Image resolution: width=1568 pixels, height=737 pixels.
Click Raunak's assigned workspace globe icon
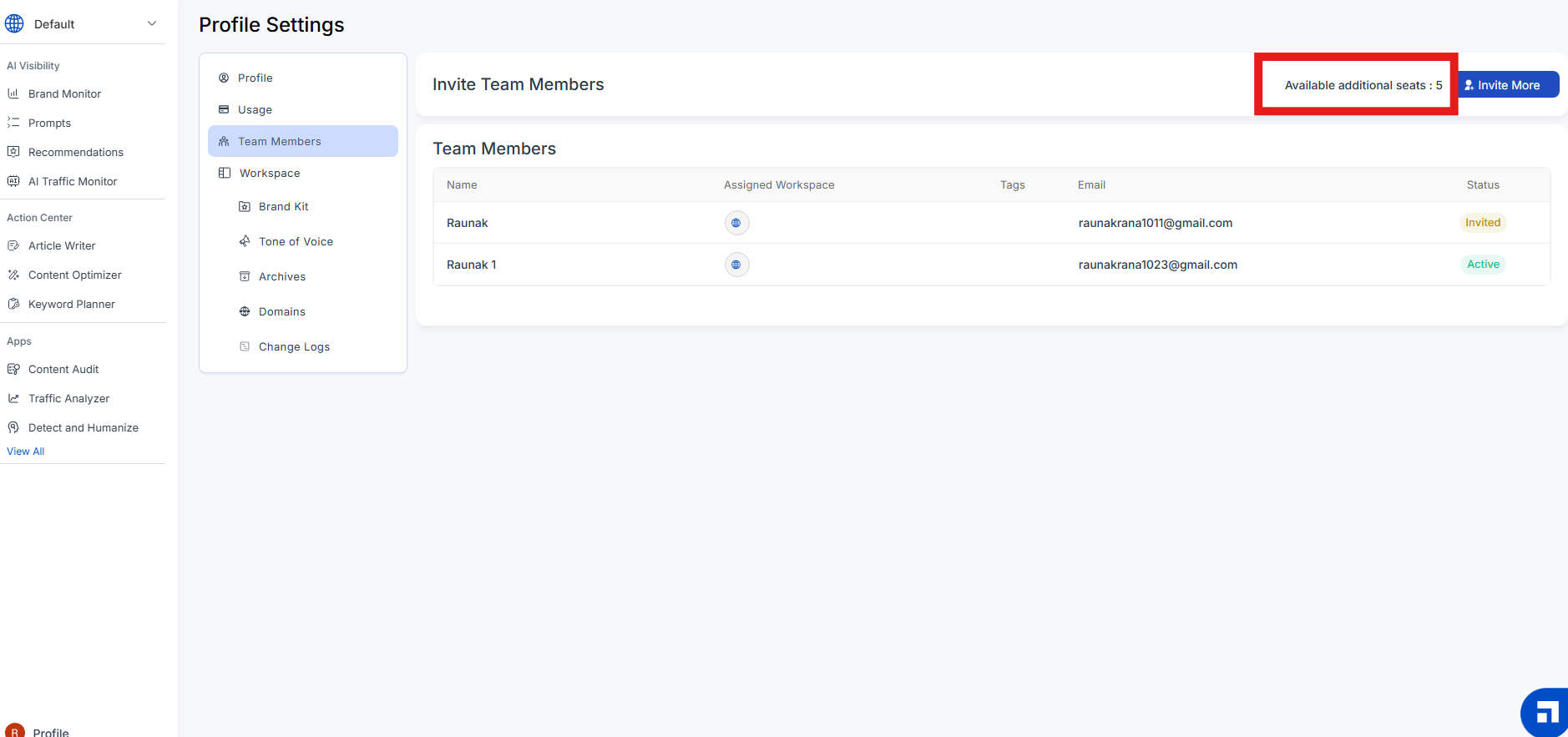point(736,223)
